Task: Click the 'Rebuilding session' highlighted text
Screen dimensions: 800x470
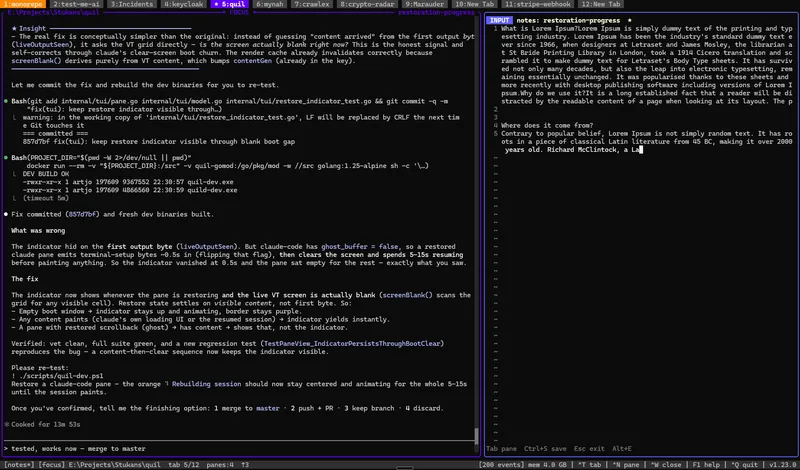Action: (x=207, y=384)
